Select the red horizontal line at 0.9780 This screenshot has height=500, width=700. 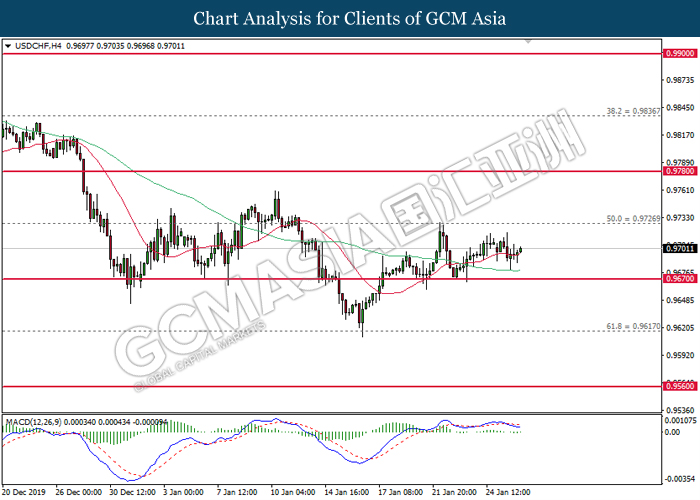pyautogui.click(x=330, y=171)
